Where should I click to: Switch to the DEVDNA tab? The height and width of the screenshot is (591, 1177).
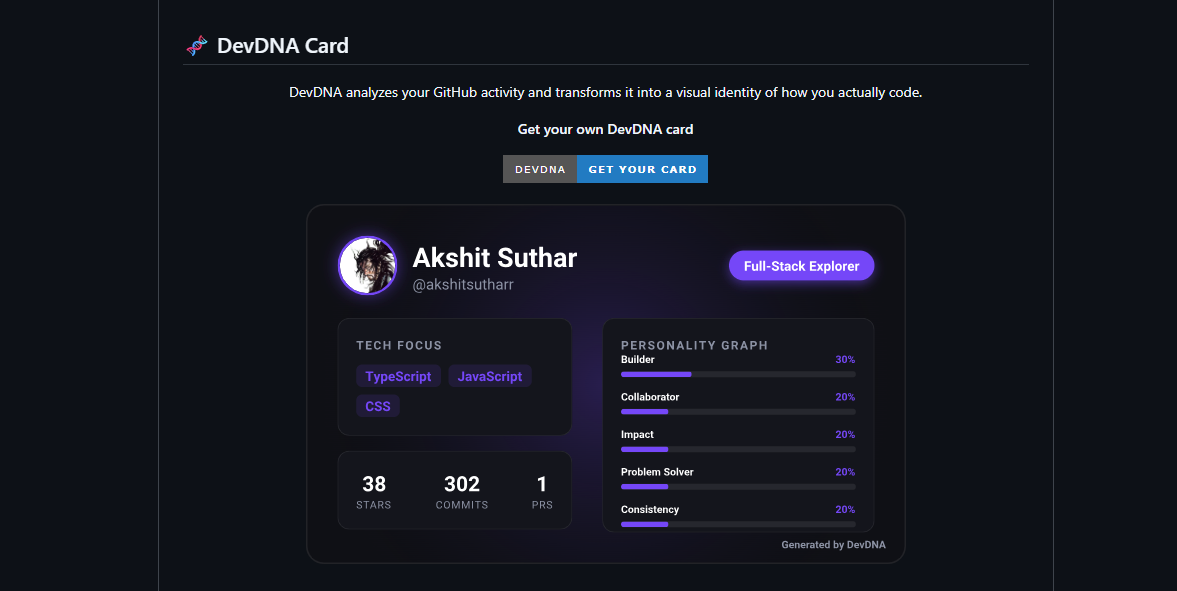[x=540, y=169]
